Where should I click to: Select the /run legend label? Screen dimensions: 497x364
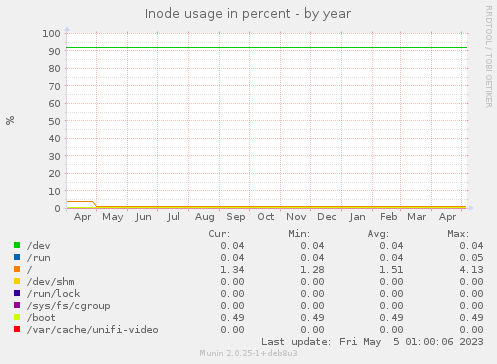coord(39,258)
